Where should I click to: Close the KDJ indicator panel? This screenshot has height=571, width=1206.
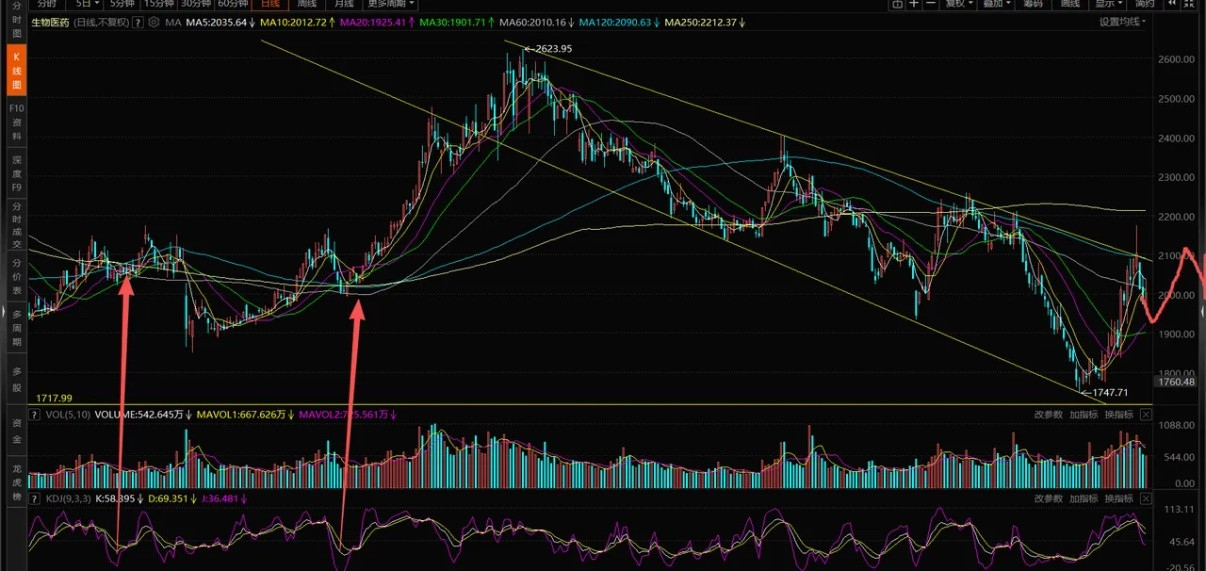coord(1146,497)
